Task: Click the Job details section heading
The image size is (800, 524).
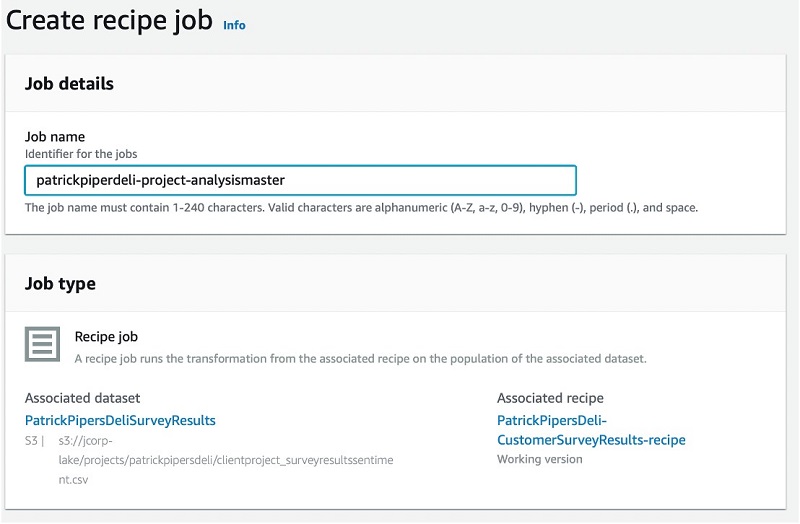Action: tap(69, 84)
